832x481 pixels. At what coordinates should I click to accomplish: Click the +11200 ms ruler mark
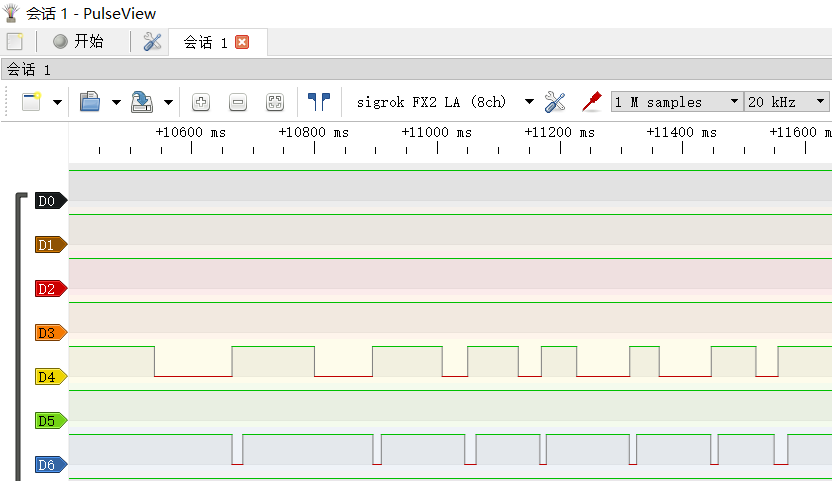[560, 132]
